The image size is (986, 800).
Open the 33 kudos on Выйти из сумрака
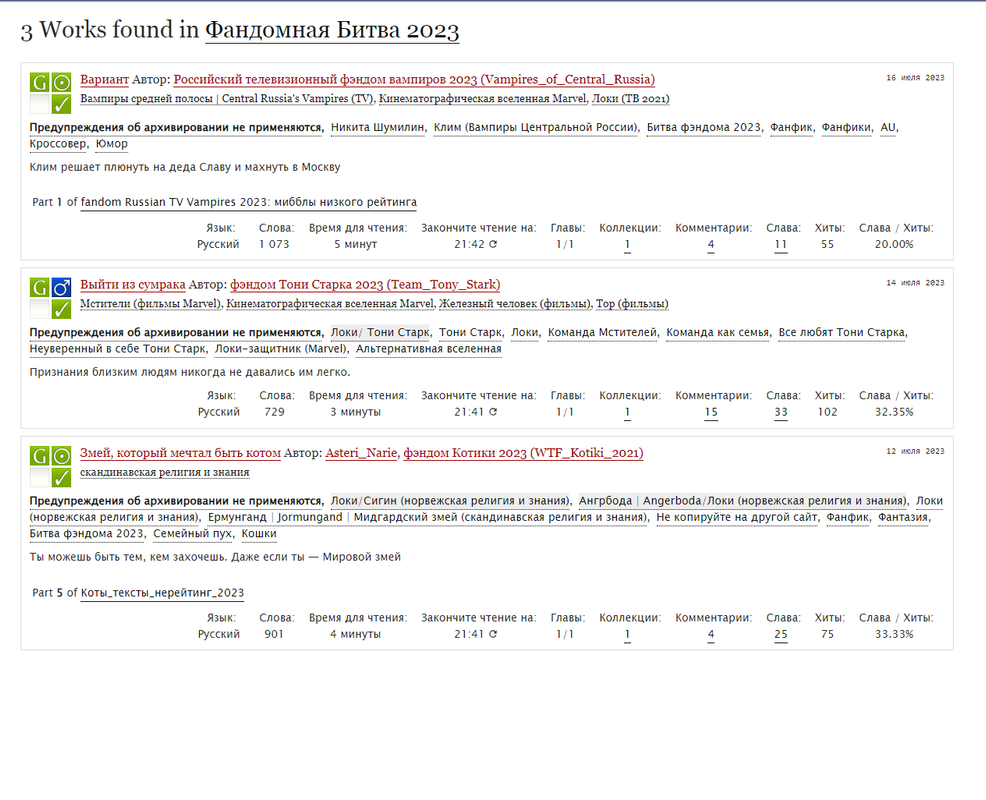tap(780, 412)
